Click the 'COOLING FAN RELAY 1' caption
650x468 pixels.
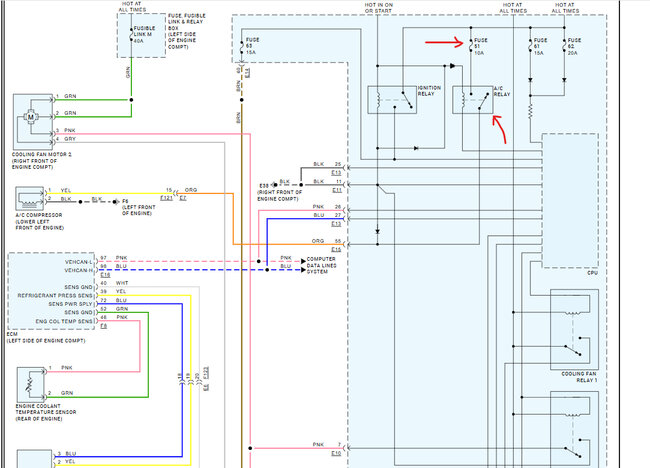[579, 377]
